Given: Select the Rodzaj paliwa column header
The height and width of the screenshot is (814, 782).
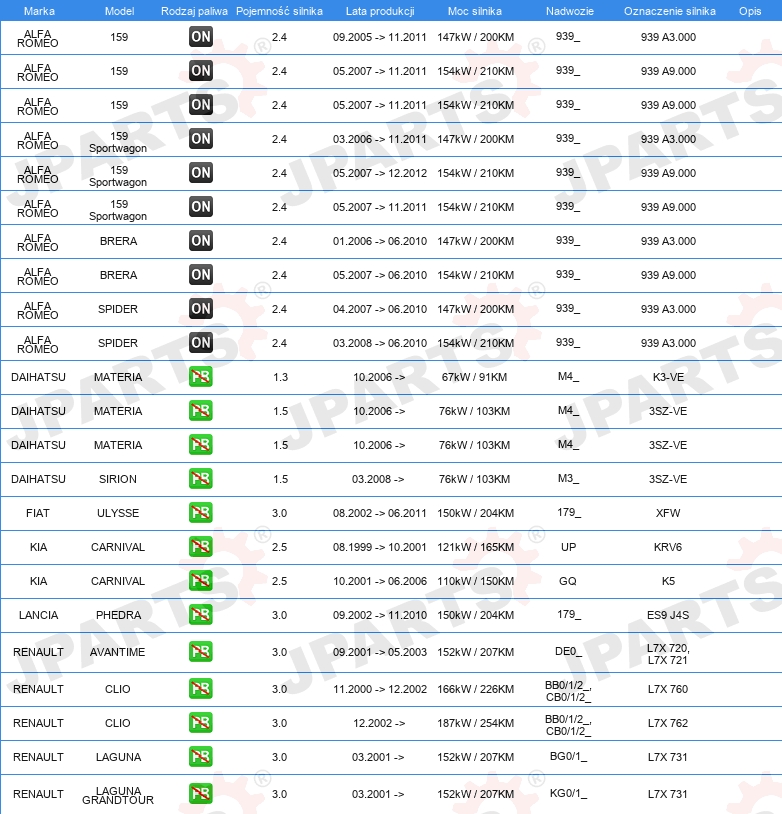Looking at the screenshot, I should point(194,11).
